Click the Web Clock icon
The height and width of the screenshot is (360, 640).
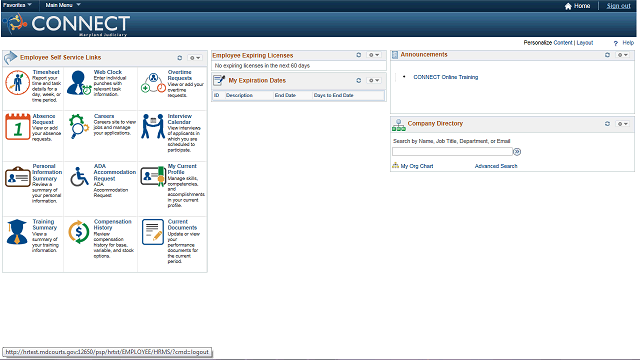point(79,83)
